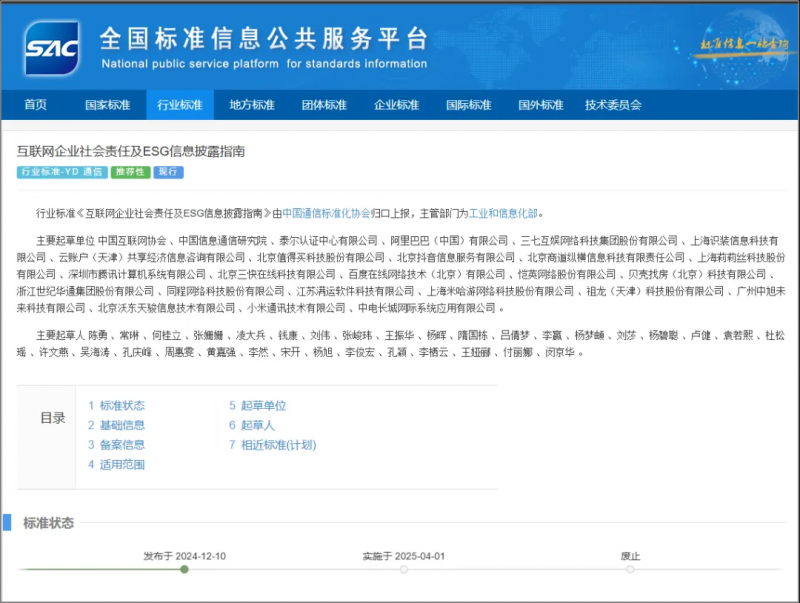Open the 技术委员会 tab
This screenshot has height=603, width=800.
pyautogui.click(x=613, y=105)
